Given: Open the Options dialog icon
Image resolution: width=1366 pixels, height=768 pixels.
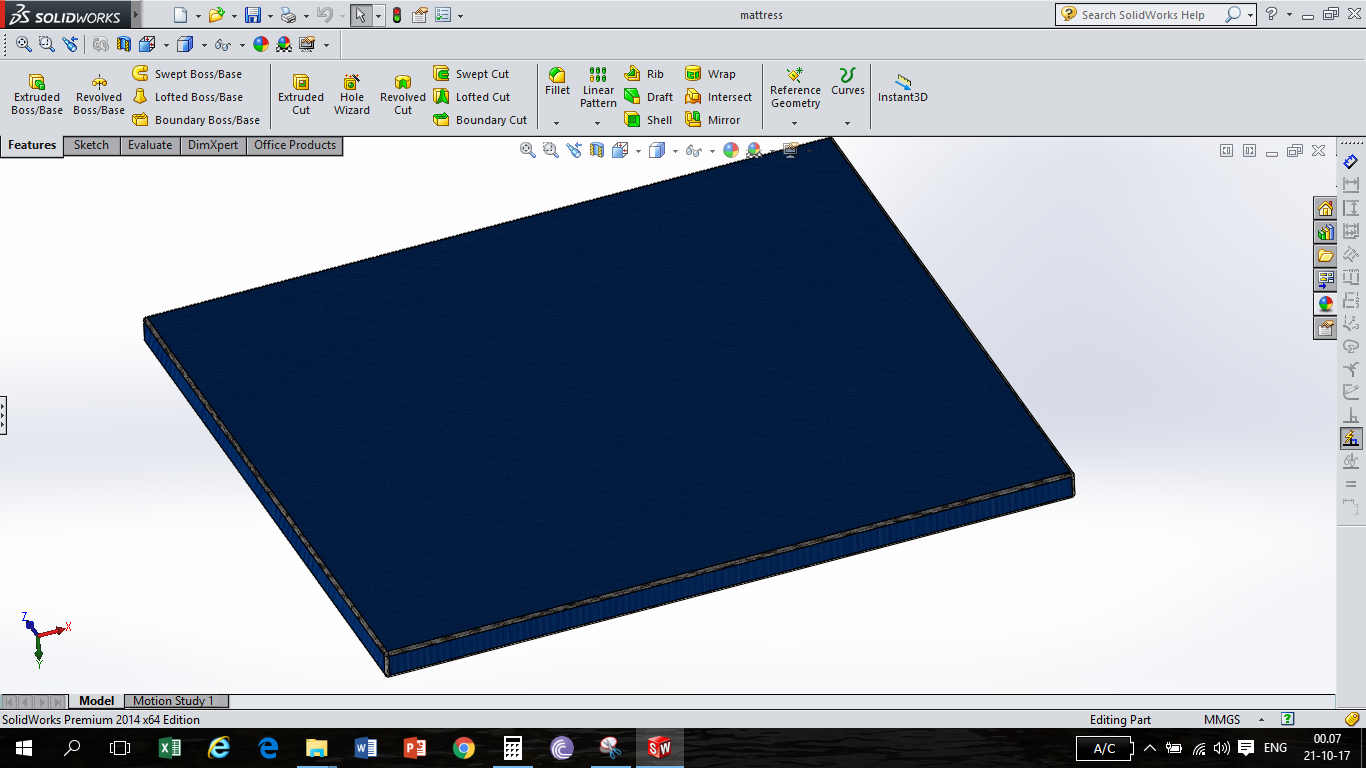Looking at the screenshot, I should 442,15.
